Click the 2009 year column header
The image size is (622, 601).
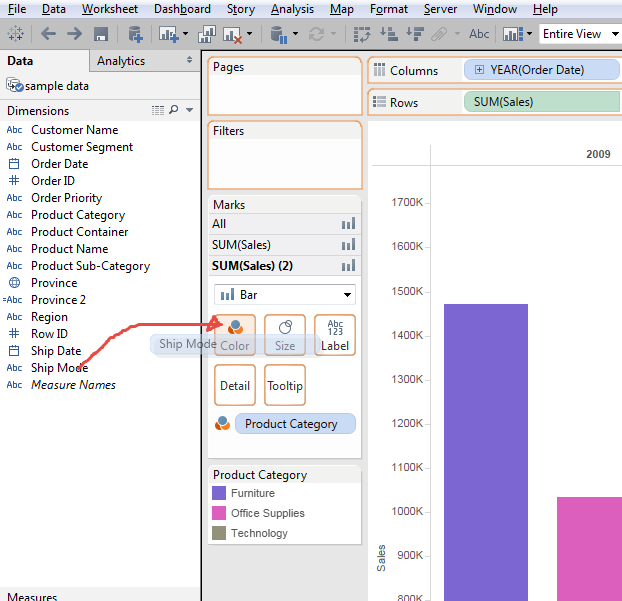(x=598, y=154)
